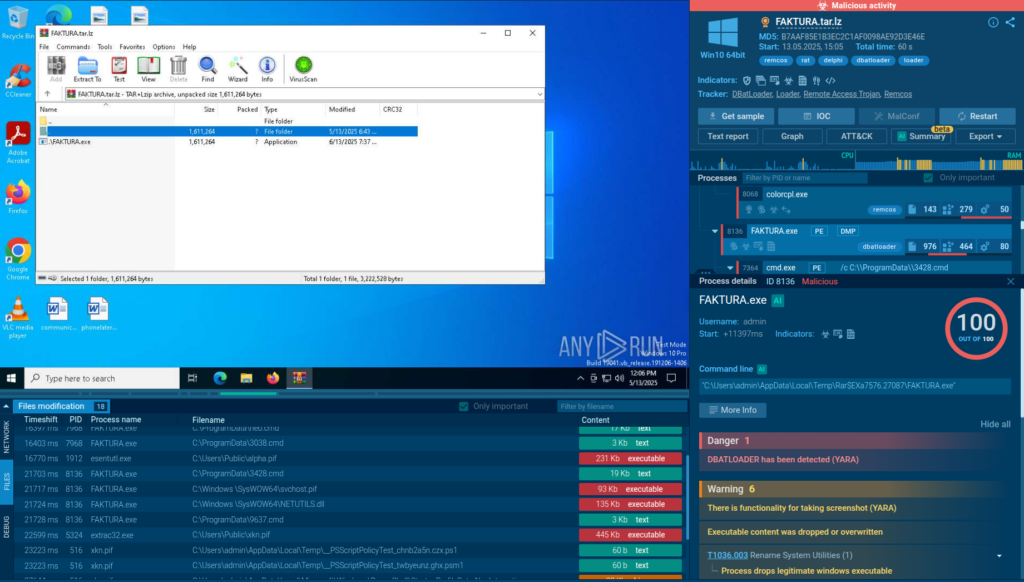1024x582 pixels.
Task: Click the Filter by filename field
Action: (x=618, y=406)
